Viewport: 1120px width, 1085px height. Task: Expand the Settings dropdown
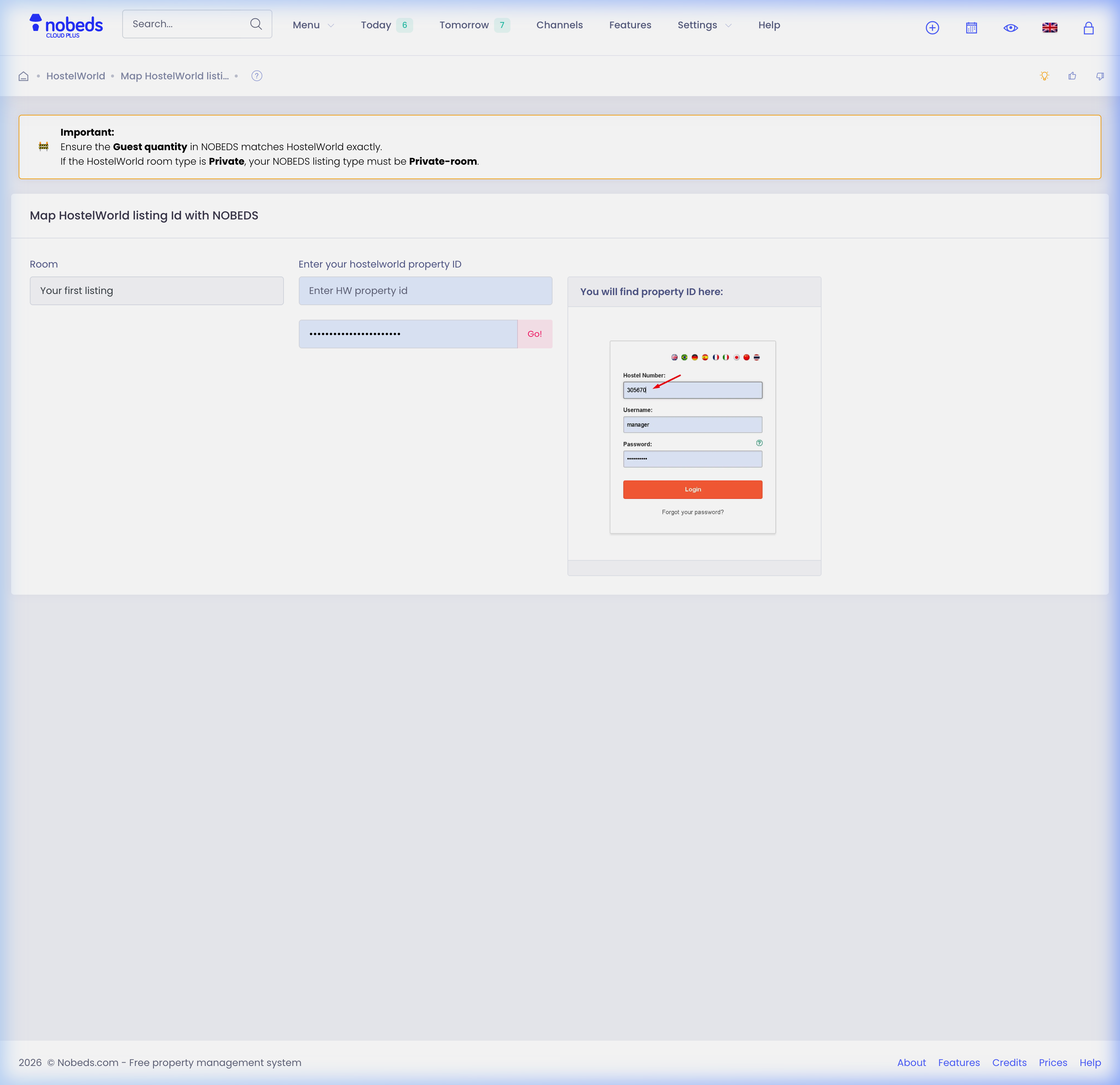[705, 25]
